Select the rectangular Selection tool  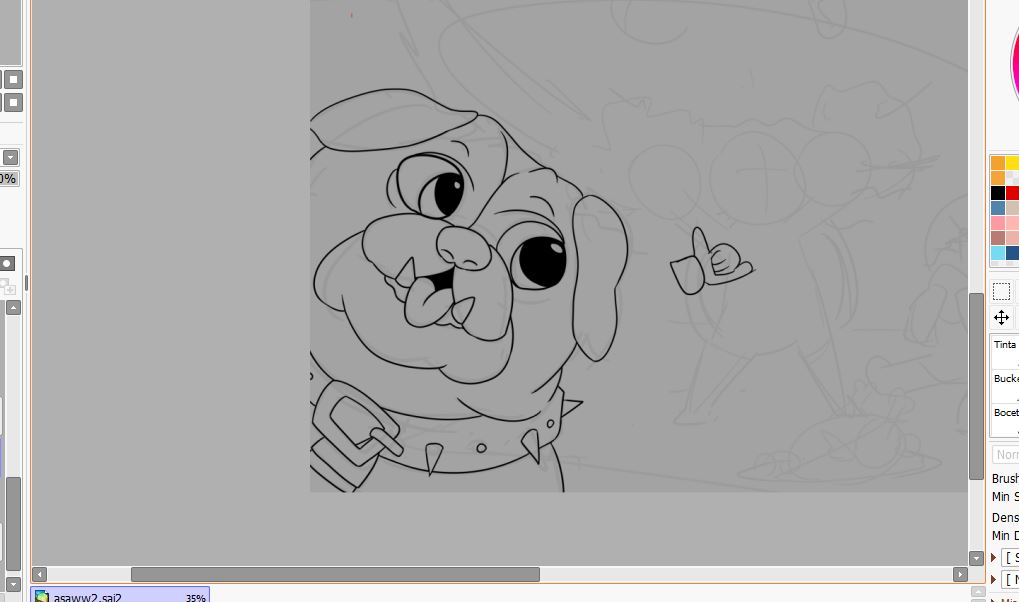pyautogui.click(x=1001, y=291)
